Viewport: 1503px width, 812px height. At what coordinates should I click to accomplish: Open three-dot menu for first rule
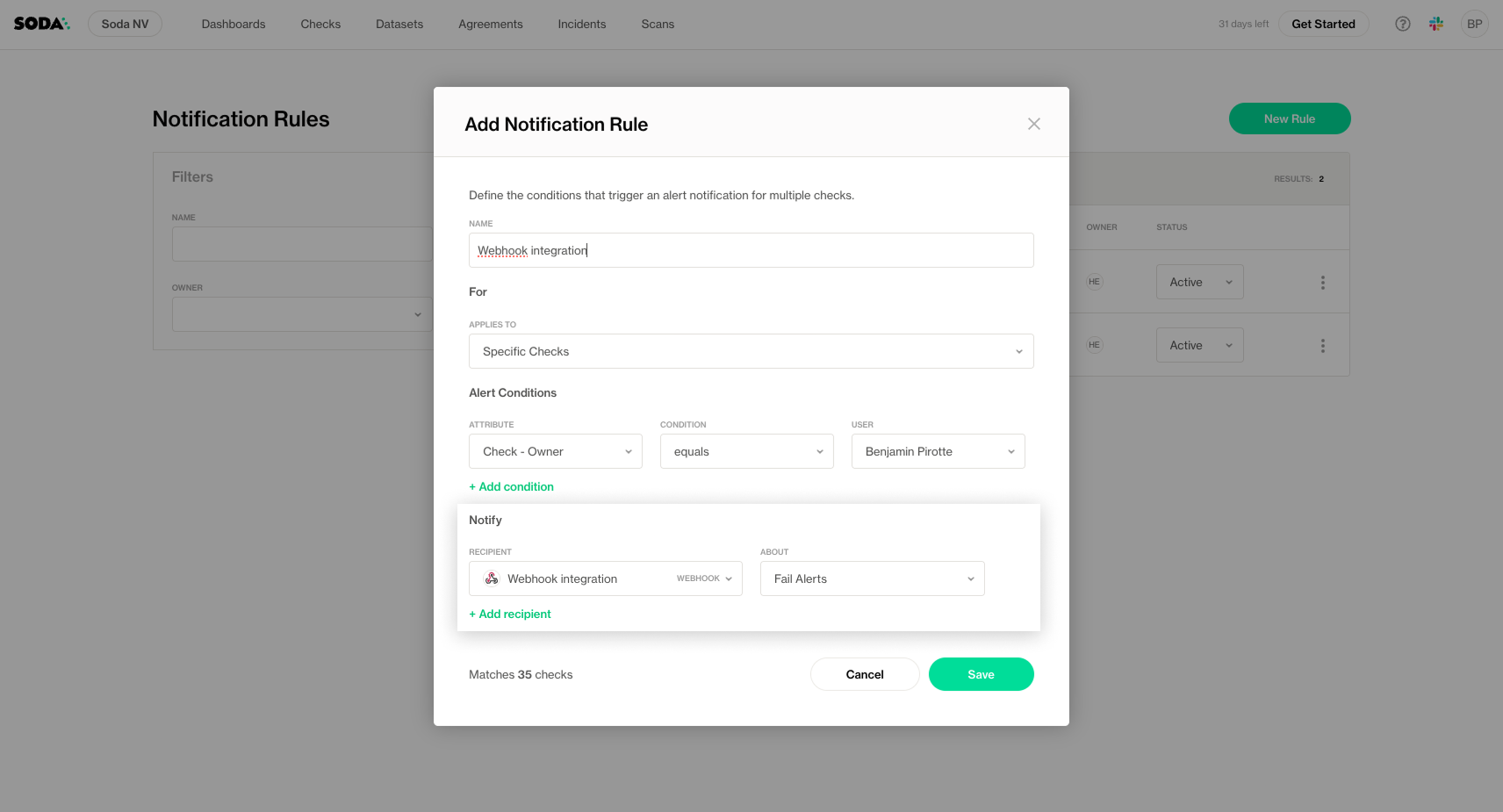1322,283
